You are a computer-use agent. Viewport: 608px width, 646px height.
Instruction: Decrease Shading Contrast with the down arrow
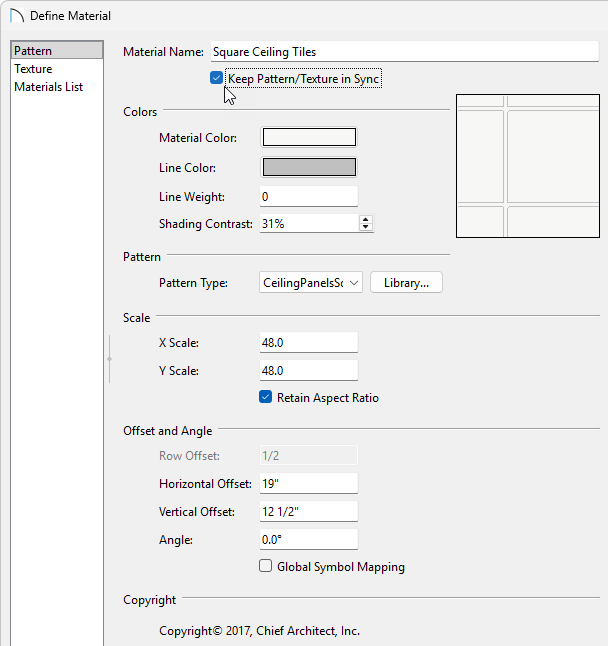[x=366, y=229]
